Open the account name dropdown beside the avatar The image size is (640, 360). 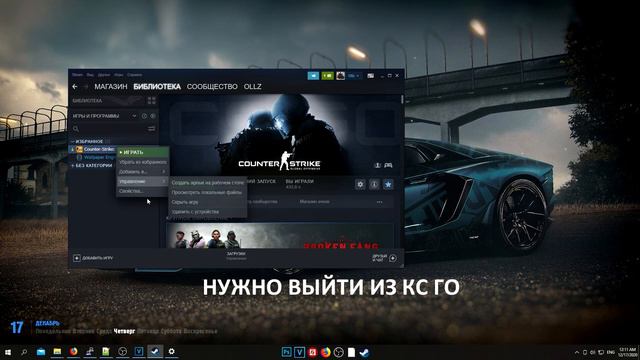tap(353, 76)
